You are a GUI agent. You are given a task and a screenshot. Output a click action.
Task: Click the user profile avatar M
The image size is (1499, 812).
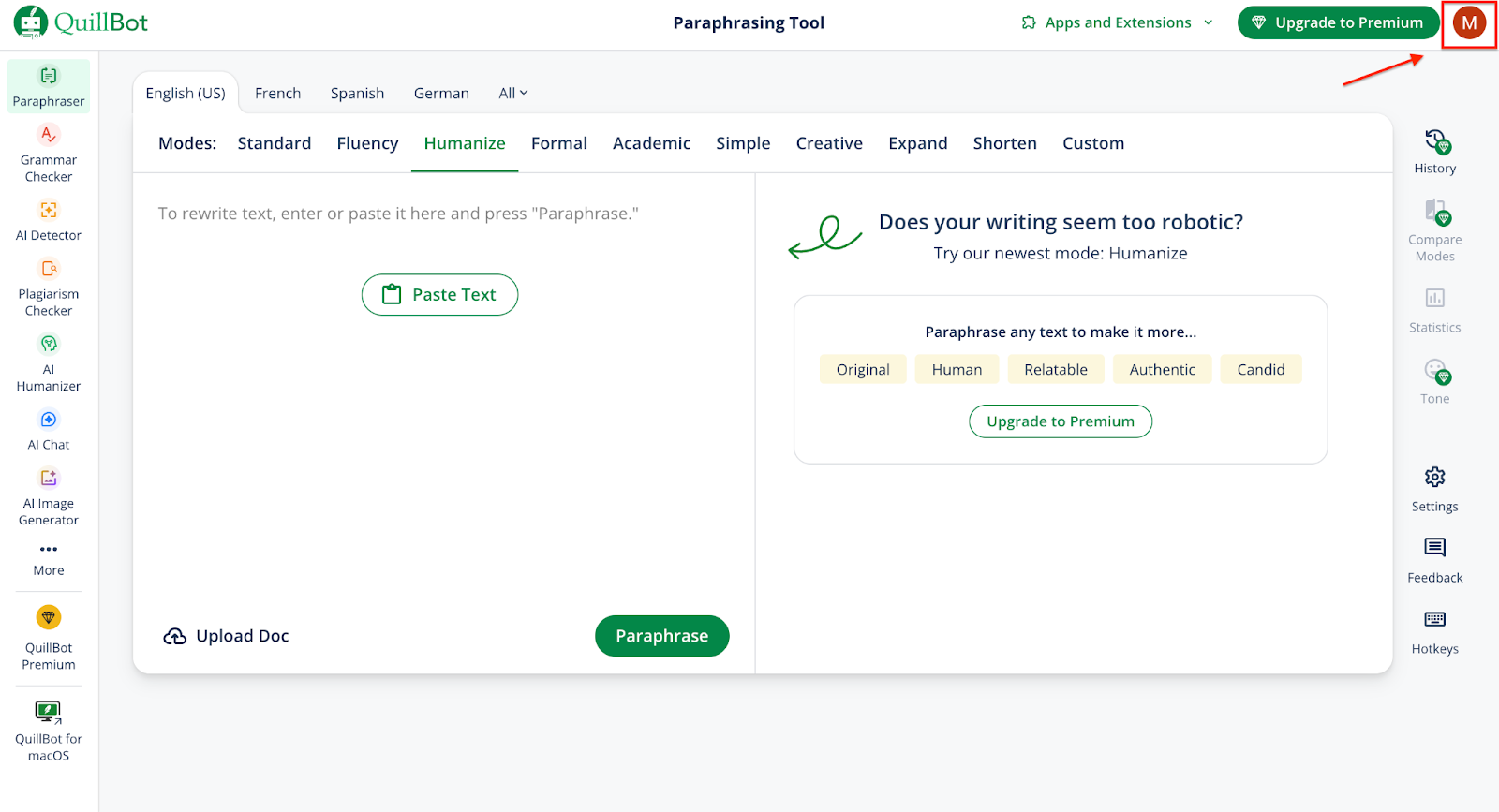coord(1468,23)
